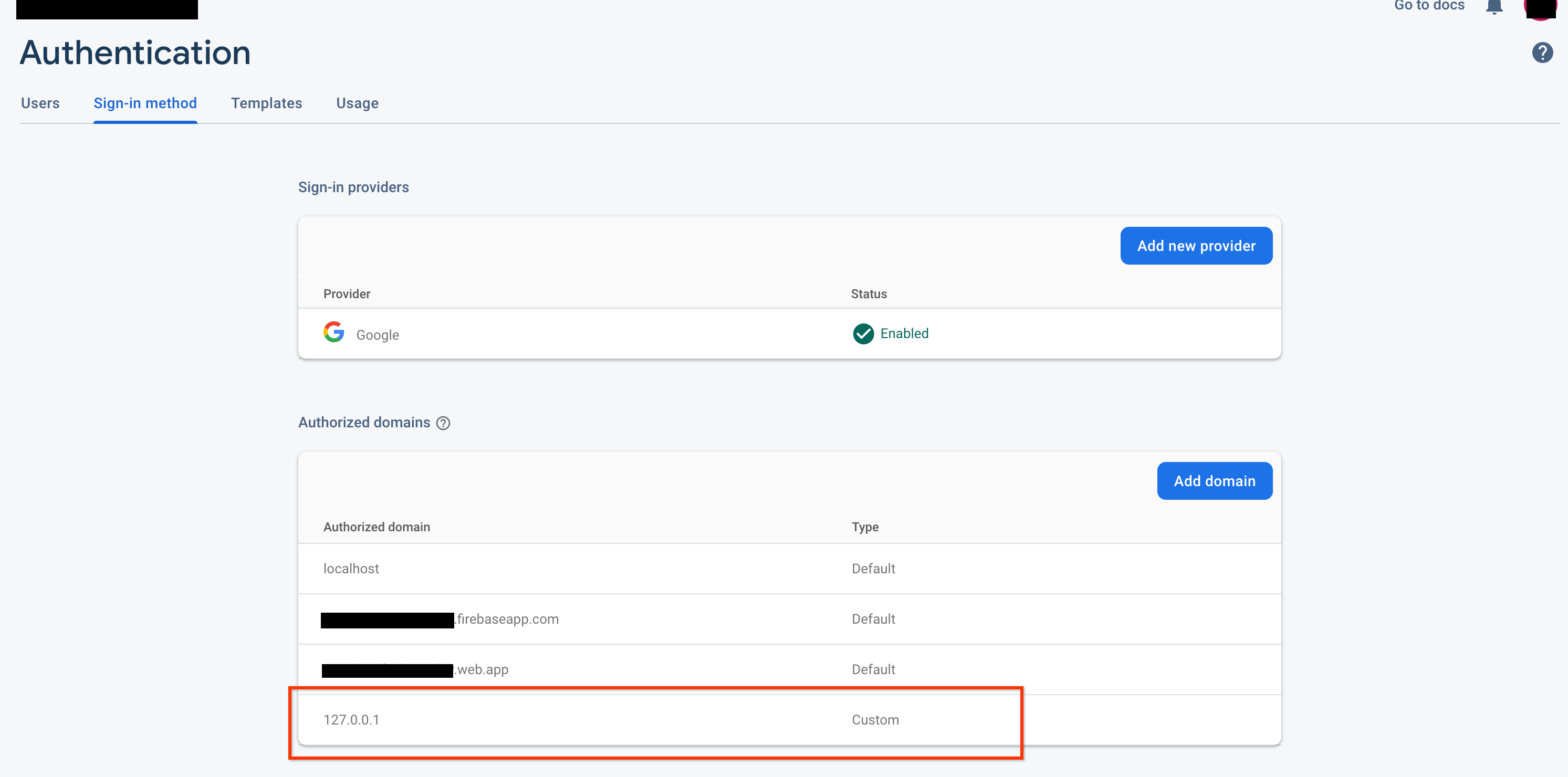Screen dimensions: 1568x777
Task: Click Default type for web.app row
Action: click(x=873, y=669)
